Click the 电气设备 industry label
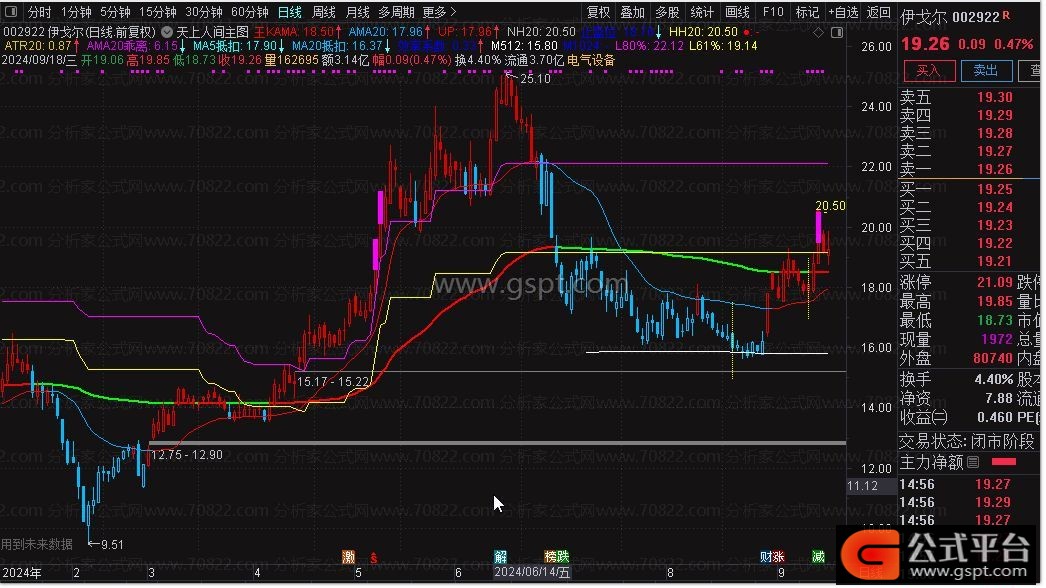Screen dimensions: 1046x588 [591, 61]
